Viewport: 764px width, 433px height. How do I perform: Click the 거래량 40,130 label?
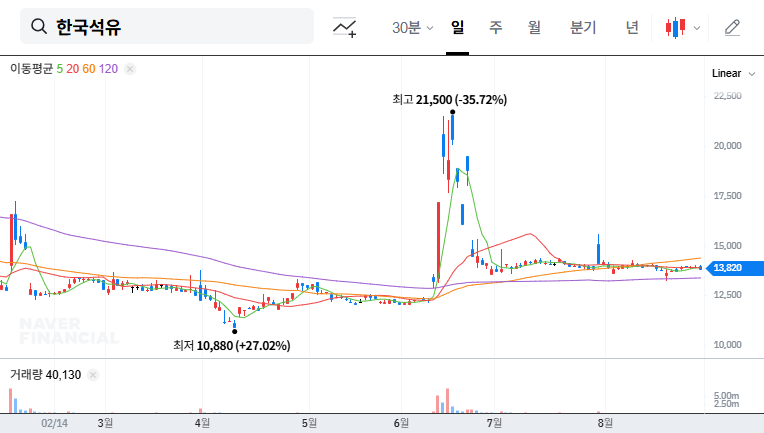[45, 375]
